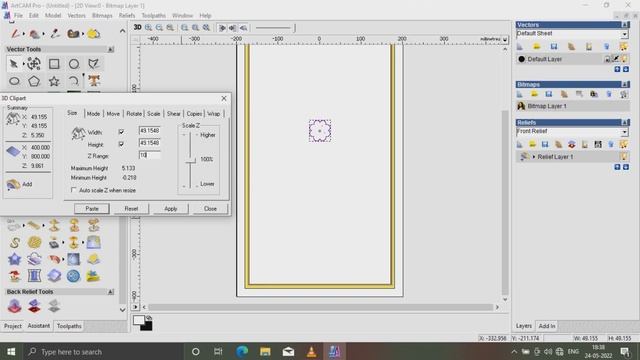Click into the Z Range input field

coord(149,155)
